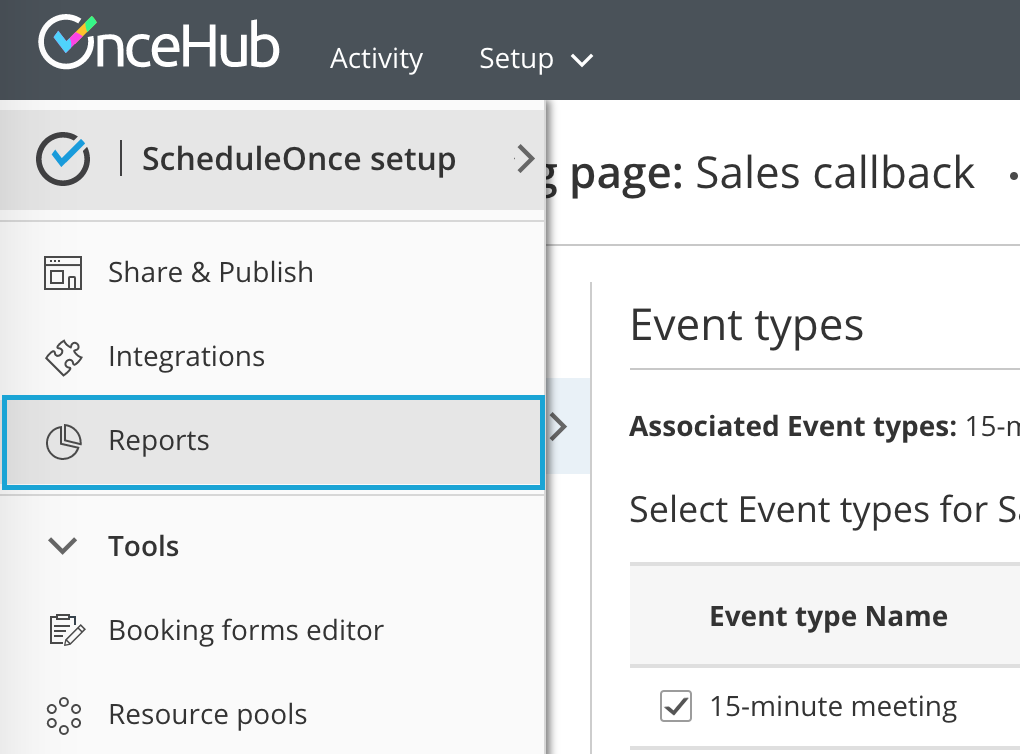Screen dimensions: 1020x754
Task: Click the Share & Publish icon
Action: tap(63, 272)
